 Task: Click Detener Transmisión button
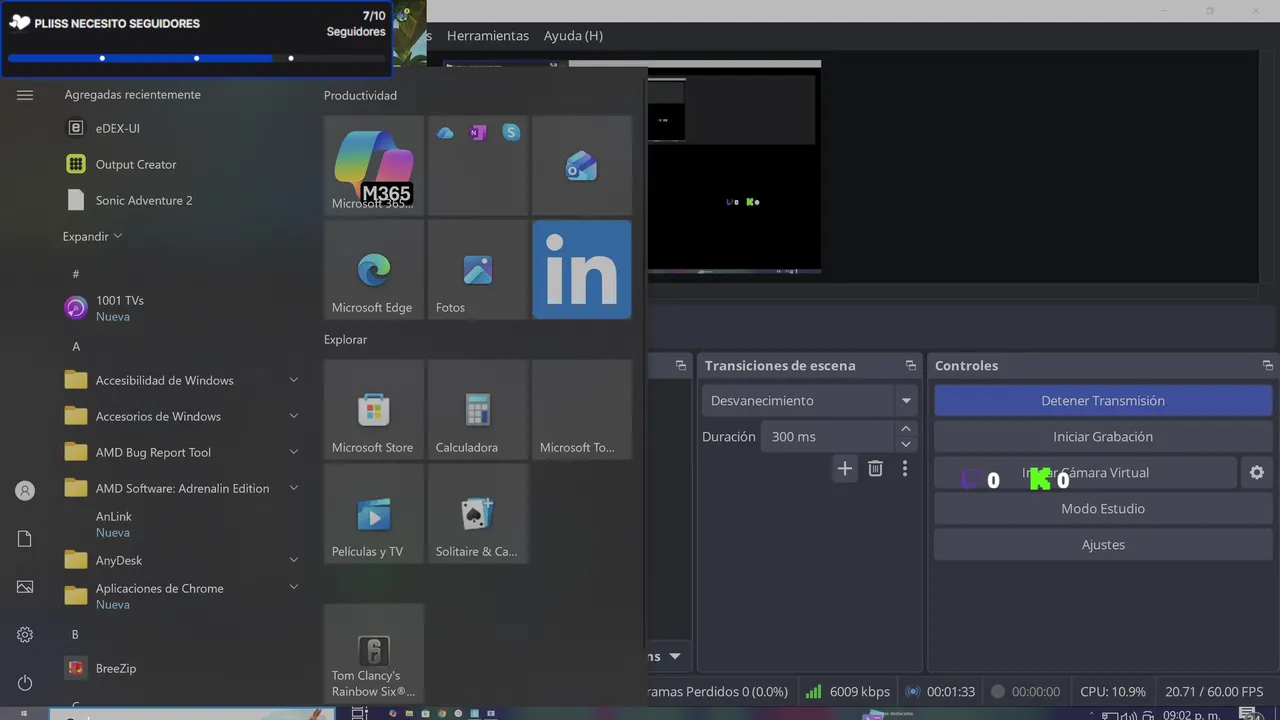tap(1103, 401)
